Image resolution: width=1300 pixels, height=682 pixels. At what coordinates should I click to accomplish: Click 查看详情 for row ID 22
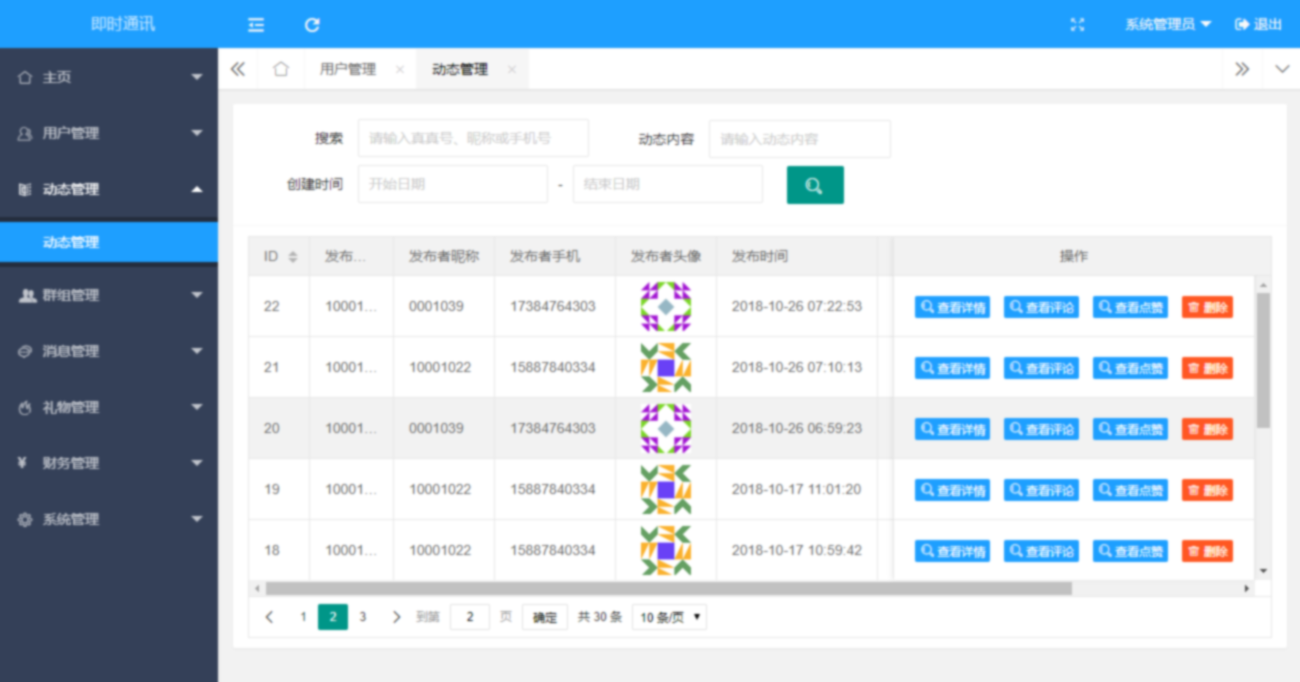[x=952, y=307]
